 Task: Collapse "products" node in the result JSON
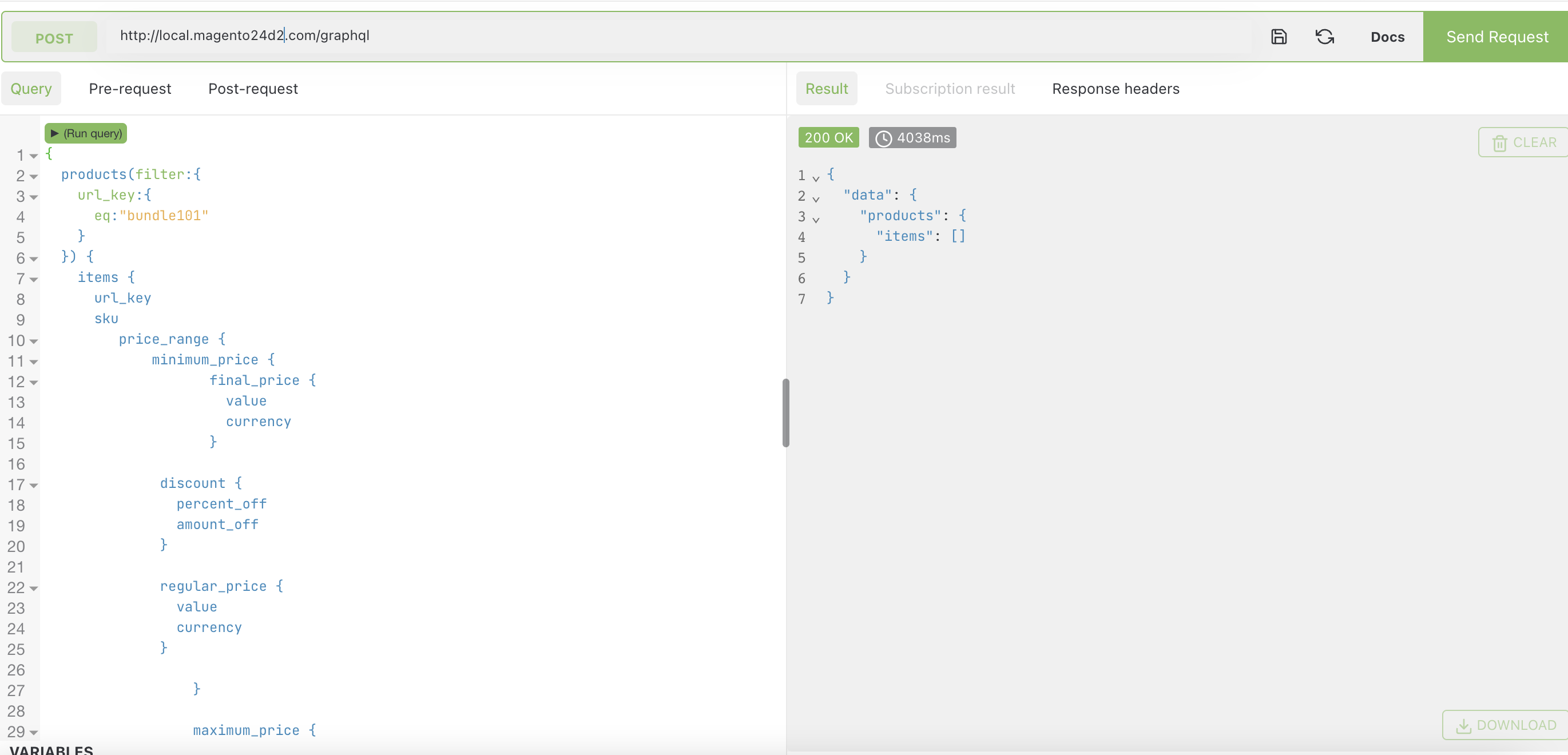(x=816, y=220)
